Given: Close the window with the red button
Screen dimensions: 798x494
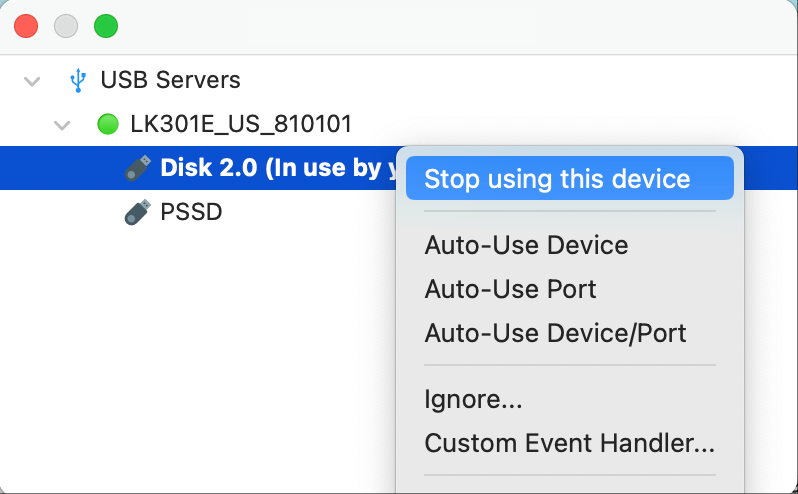Looking at the screenshot, I should tap(26, 26).
